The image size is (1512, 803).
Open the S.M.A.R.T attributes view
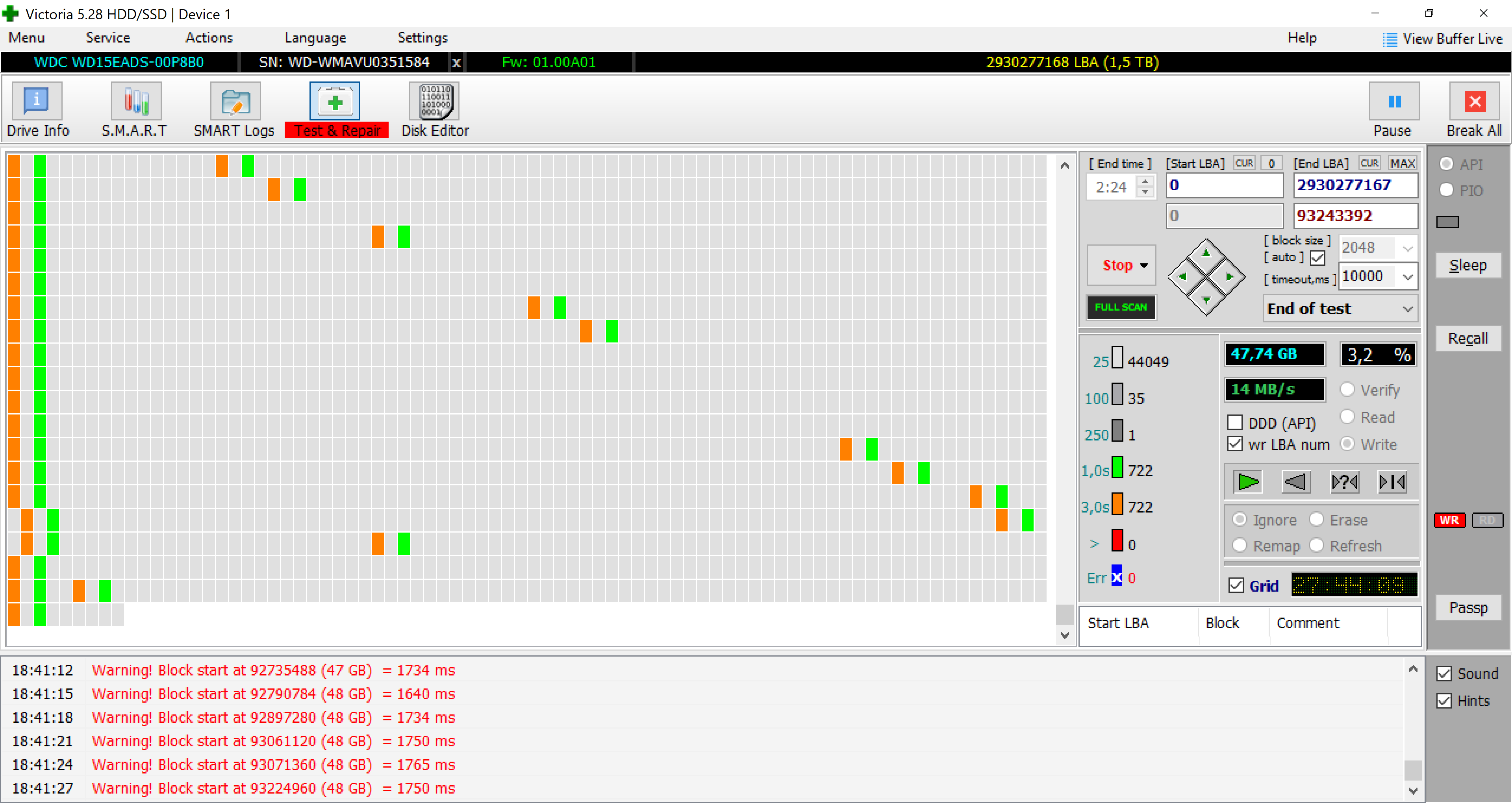[x=135, y=110]
